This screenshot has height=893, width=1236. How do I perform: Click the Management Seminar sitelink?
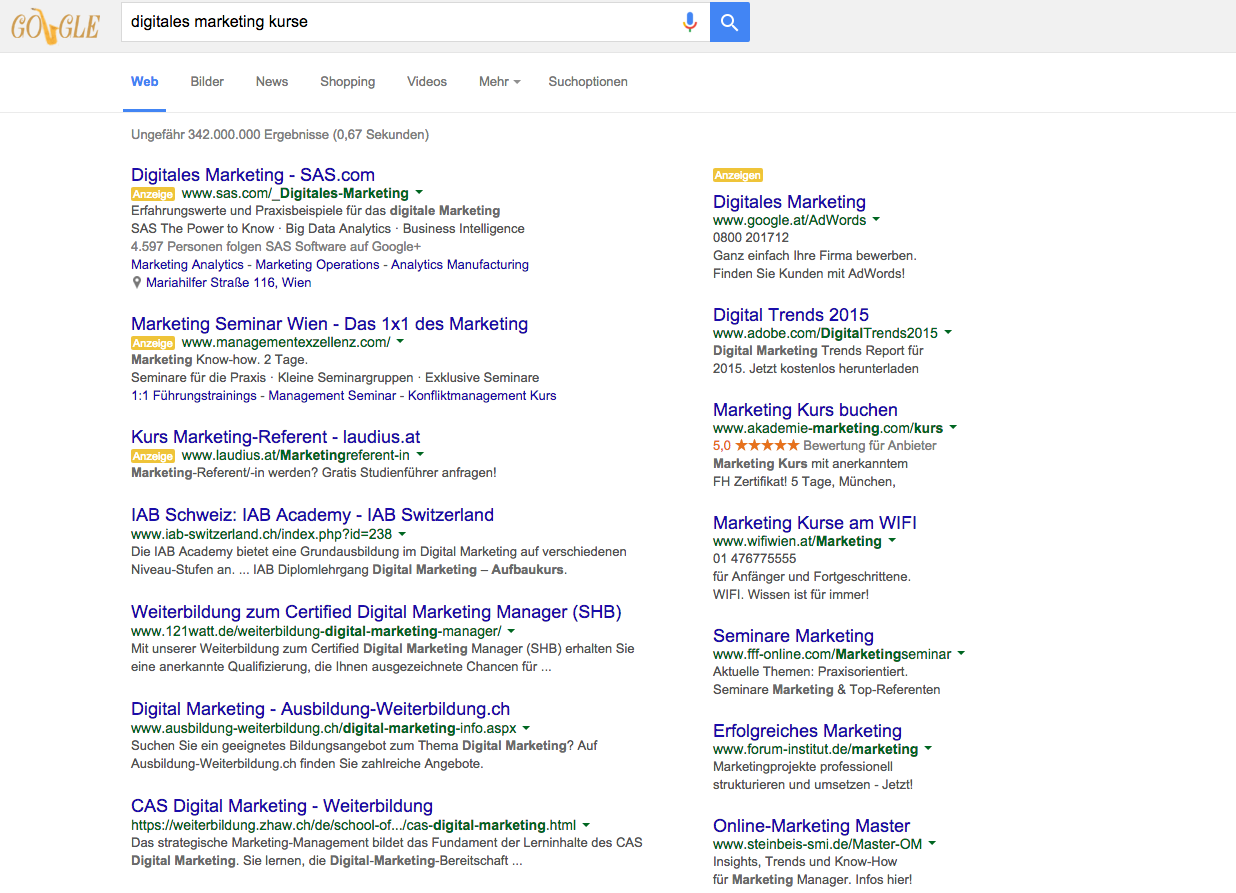coord(332,396)
